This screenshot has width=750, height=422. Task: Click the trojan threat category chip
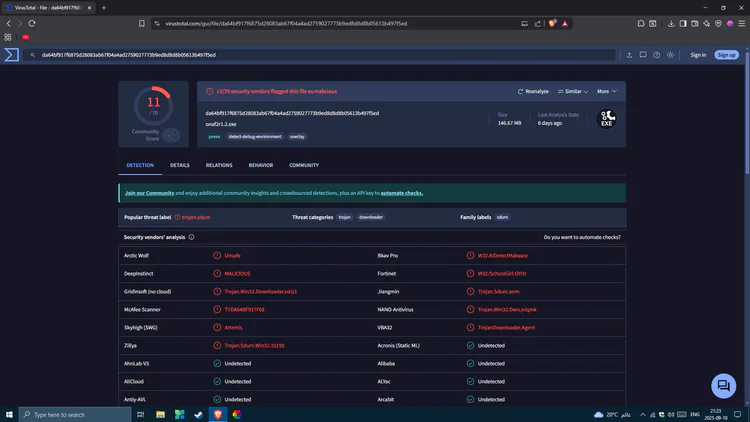[x=344, y=217]
